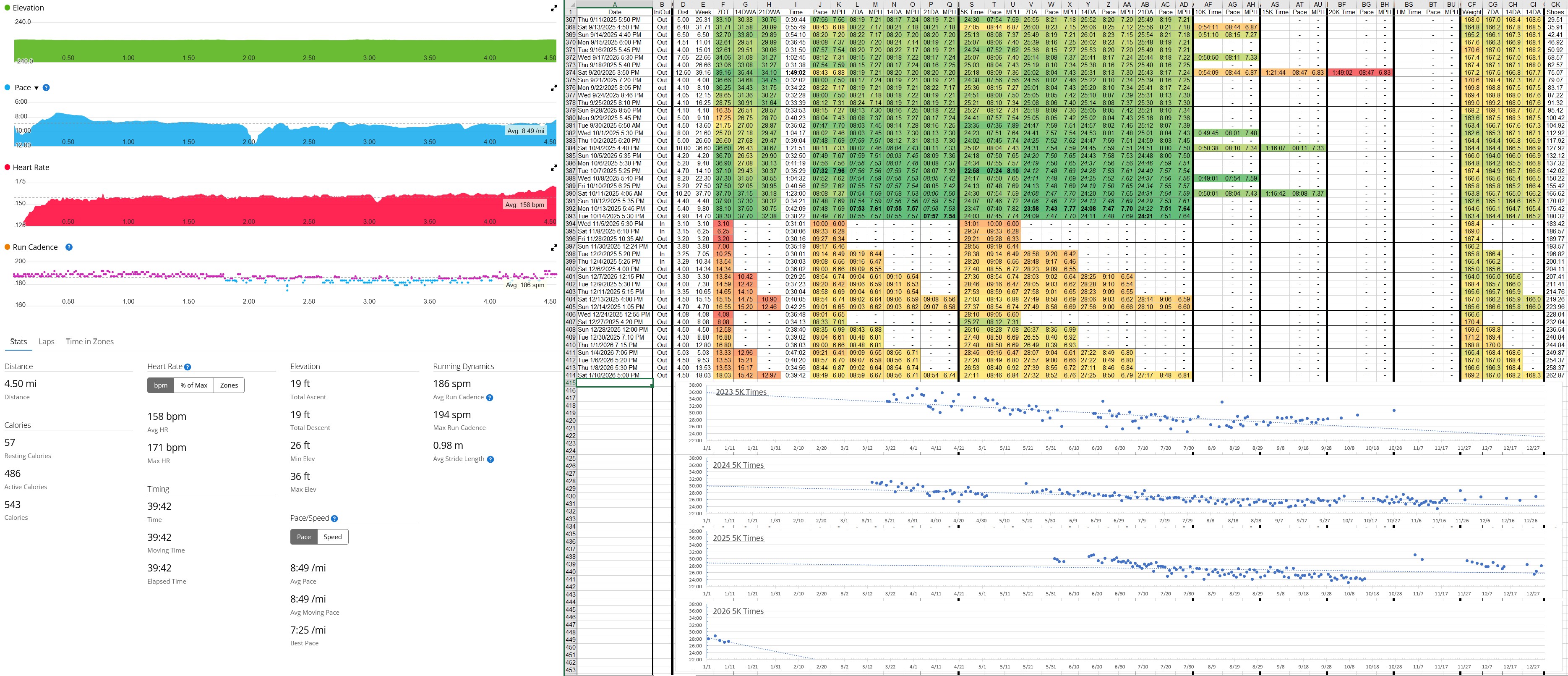Open the Time in Zones tab
Viewport: 1568px width, 676px height.
point(89,342)
